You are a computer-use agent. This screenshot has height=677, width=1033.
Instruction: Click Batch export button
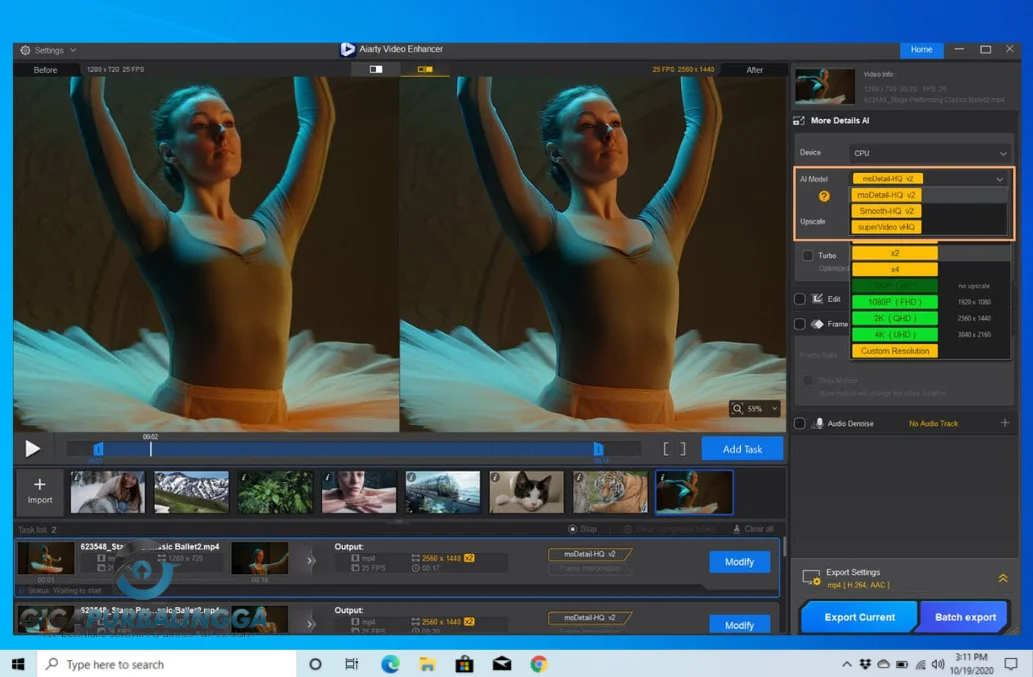[965, 617]
